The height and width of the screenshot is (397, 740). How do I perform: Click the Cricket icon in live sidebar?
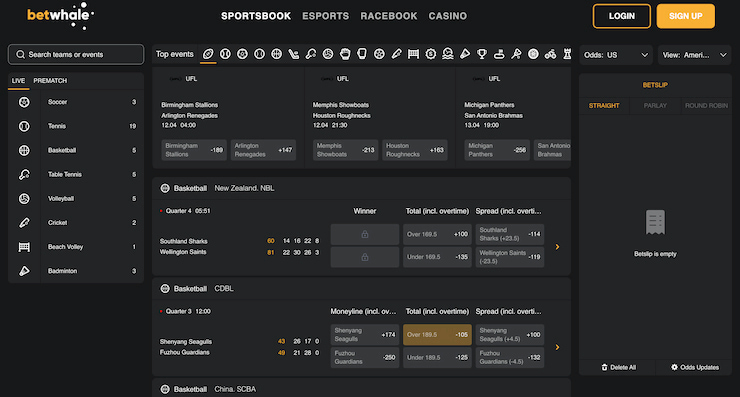pos(24,223)
